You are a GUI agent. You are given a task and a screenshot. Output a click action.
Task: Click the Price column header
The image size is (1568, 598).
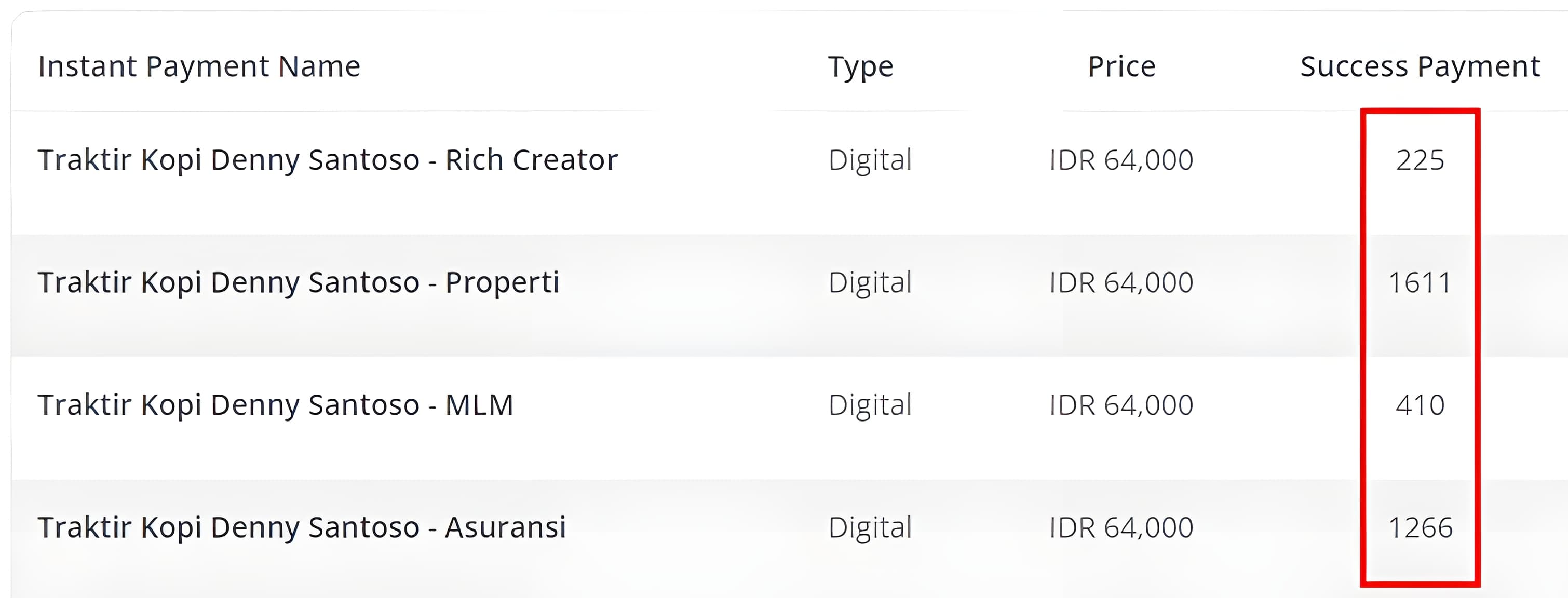(x=1121, y=66)
